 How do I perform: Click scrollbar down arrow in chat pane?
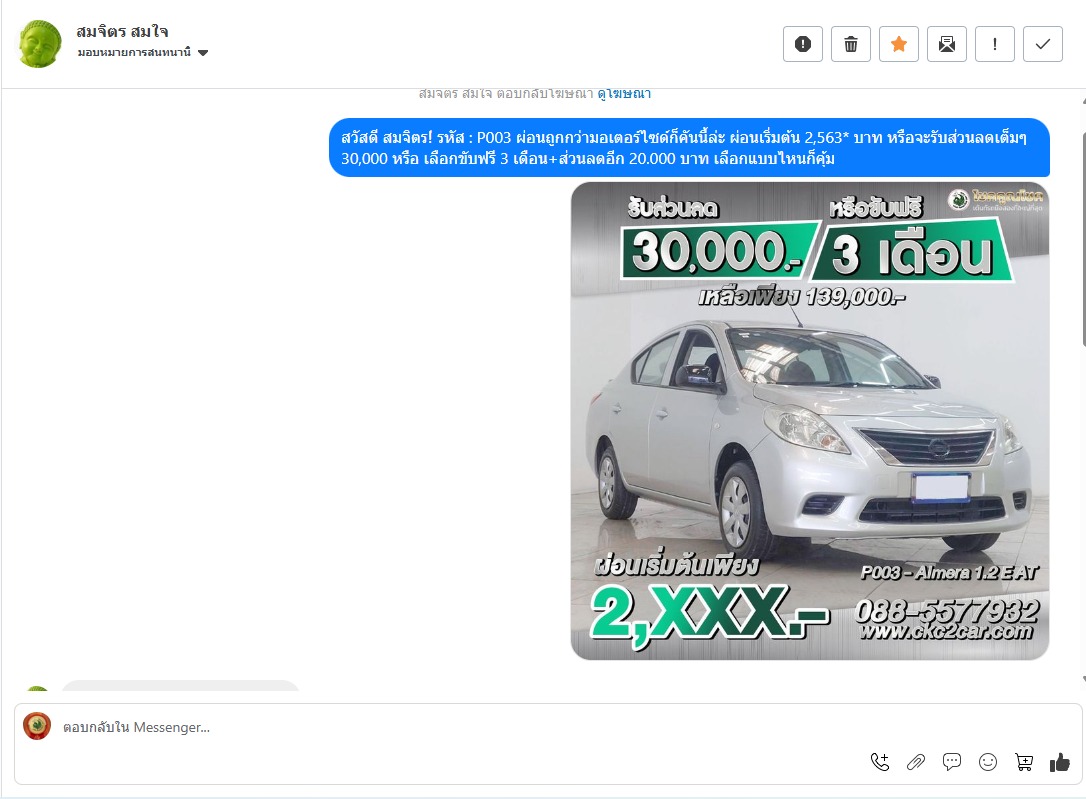coord(1083,680)
